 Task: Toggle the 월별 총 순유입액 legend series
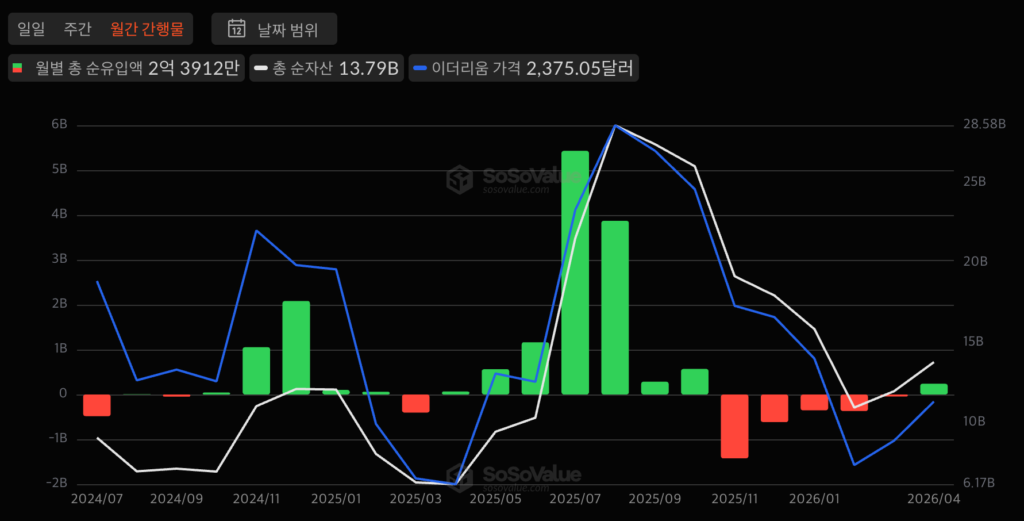pos(126,68)
